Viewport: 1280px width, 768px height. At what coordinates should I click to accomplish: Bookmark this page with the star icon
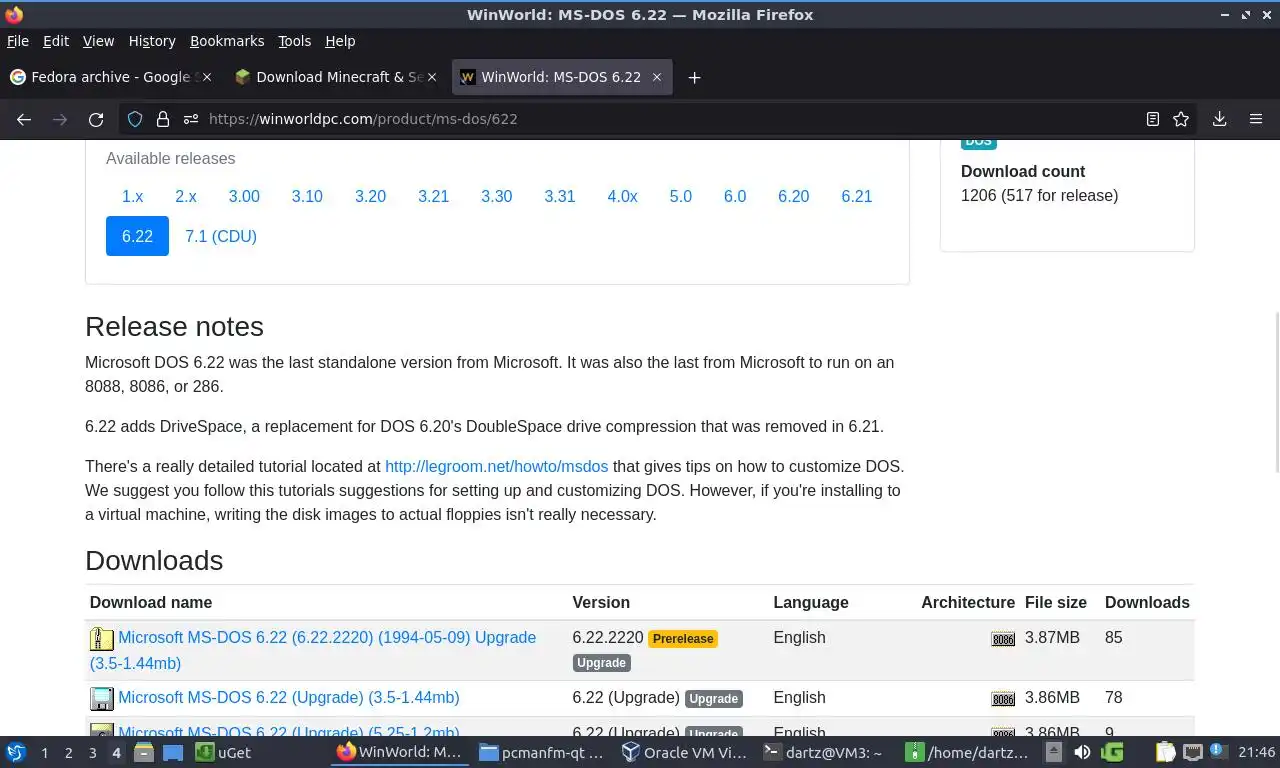[x=1181, y=119]
